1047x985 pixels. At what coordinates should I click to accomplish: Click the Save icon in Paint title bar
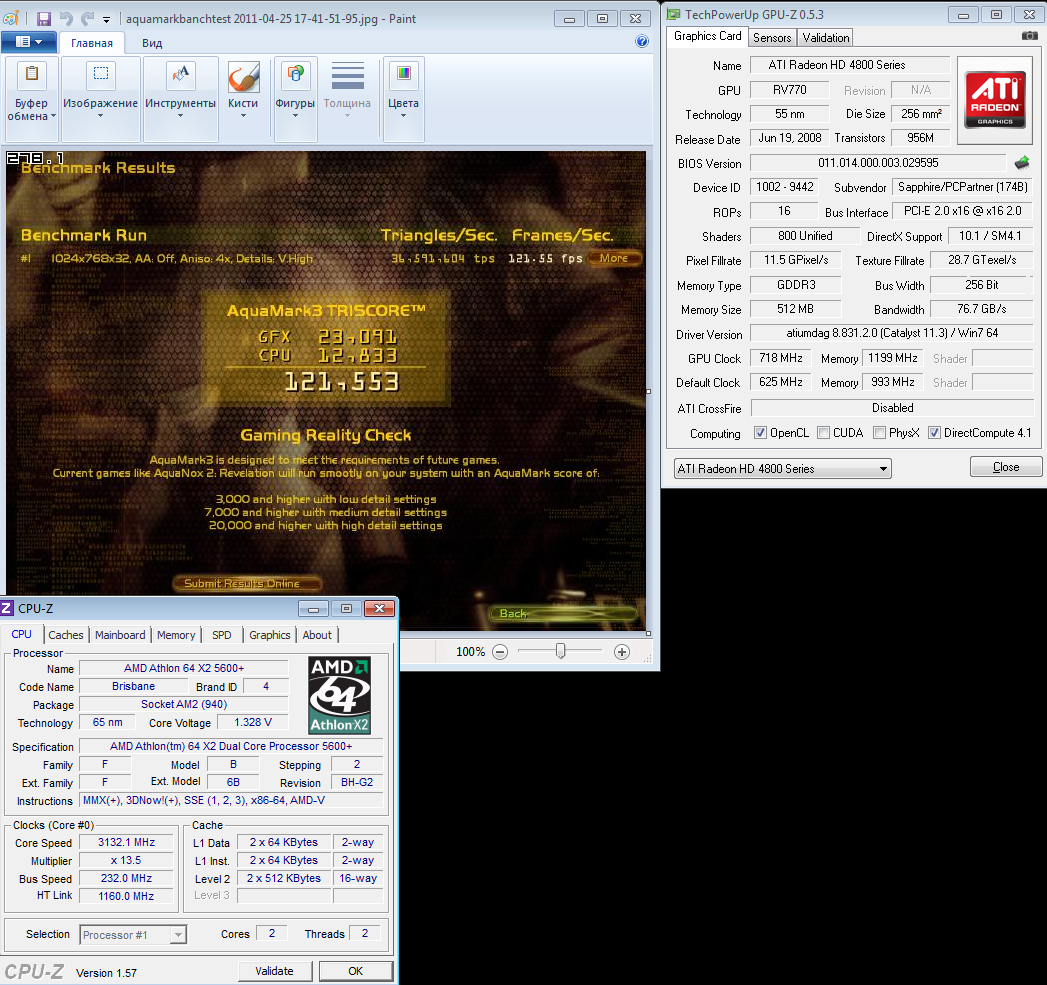click(43, 19)
